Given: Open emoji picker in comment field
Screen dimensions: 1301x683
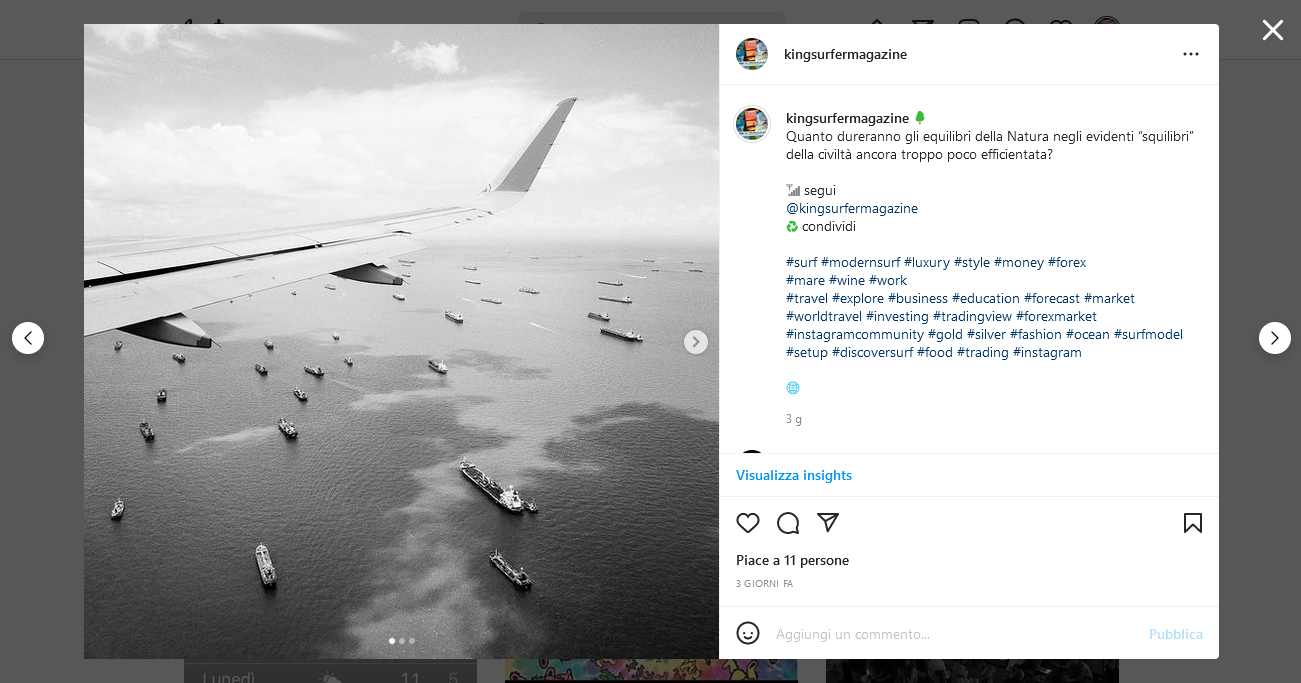Looking at the screenshot, I should pyautogui.click(x=748, y=633).
